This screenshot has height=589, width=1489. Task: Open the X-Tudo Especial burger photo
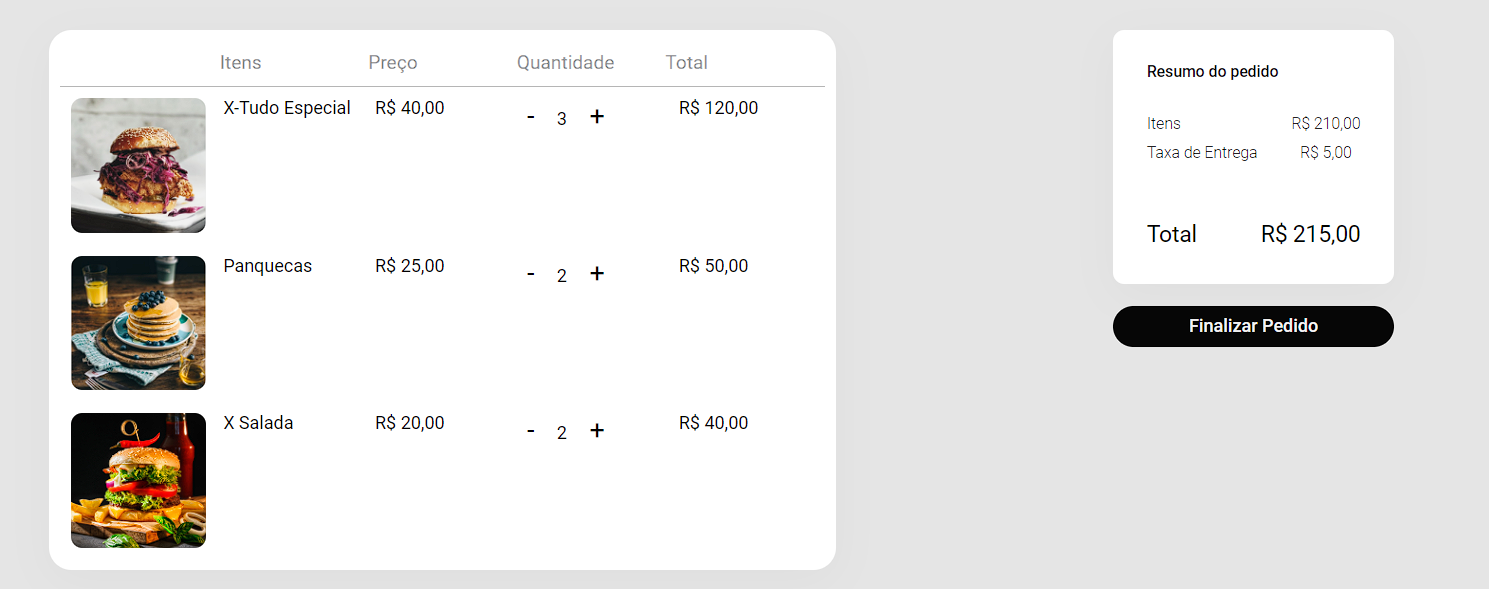tap(138, 165)
